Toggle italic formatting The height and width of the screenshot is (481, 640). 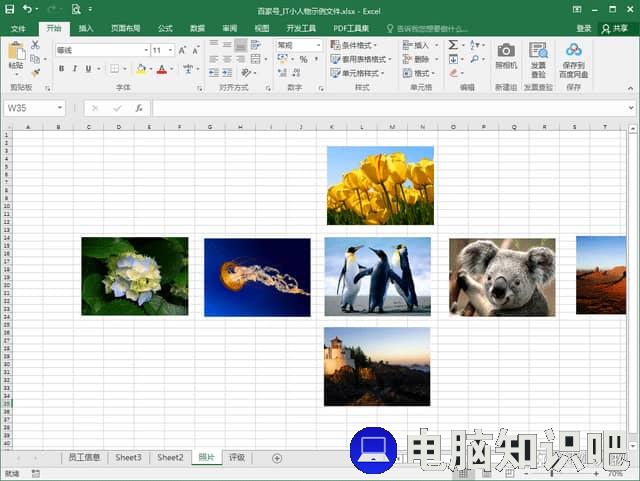click(x=75, y=69)
